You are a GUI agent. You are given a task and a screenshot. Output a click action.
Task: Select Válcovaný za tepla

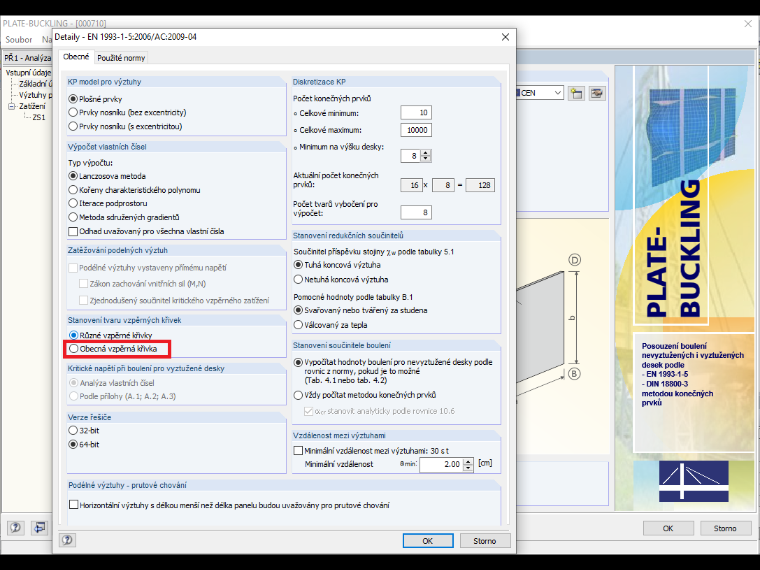pyautogui.click(x=299, y=325)
